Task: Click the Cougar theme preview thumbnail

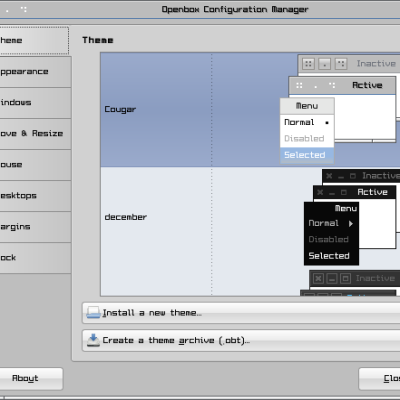Action: (x=340, y=109)
